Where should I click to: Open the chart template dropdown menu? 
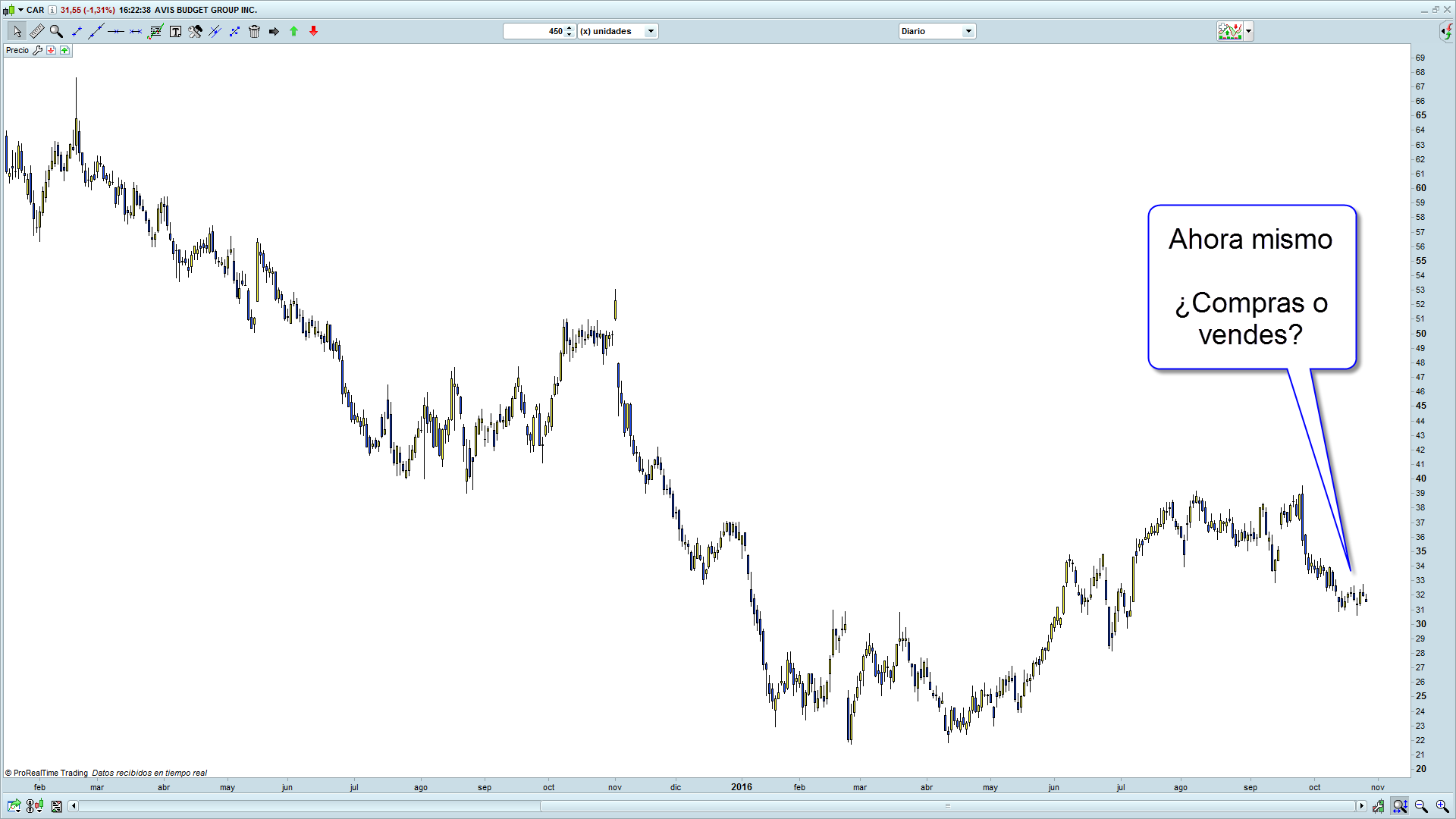click(1248, 31)
